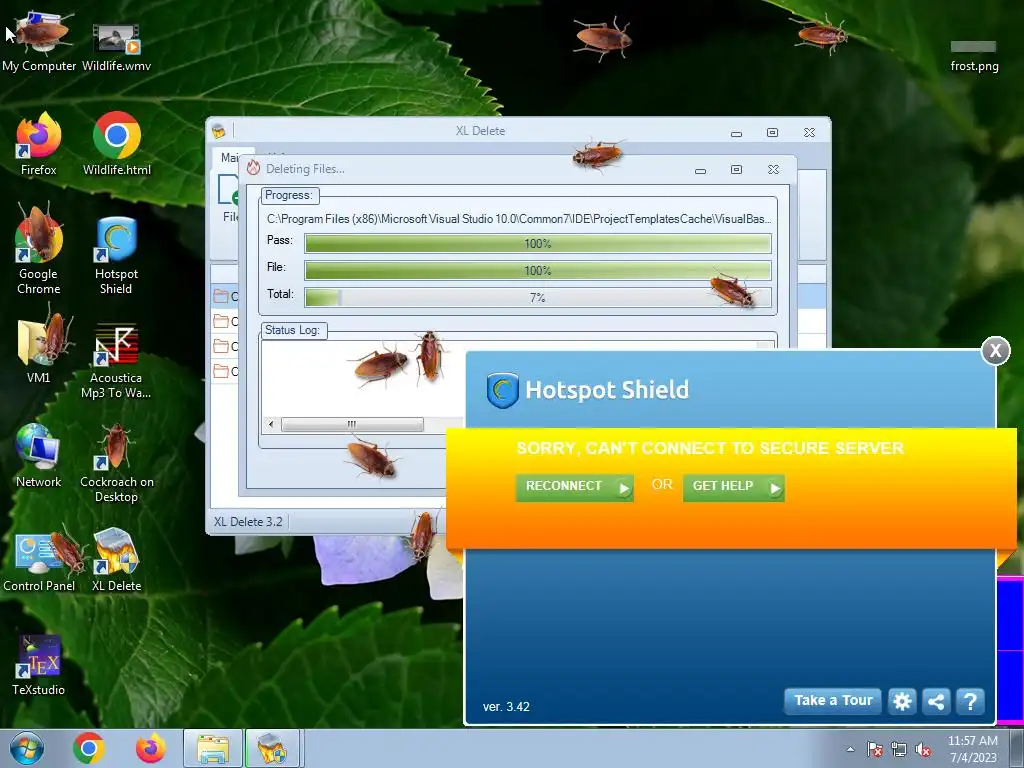Maximize the XL Delete window
The width and height of the screenshot is (1024, 768).
point(772,133)
